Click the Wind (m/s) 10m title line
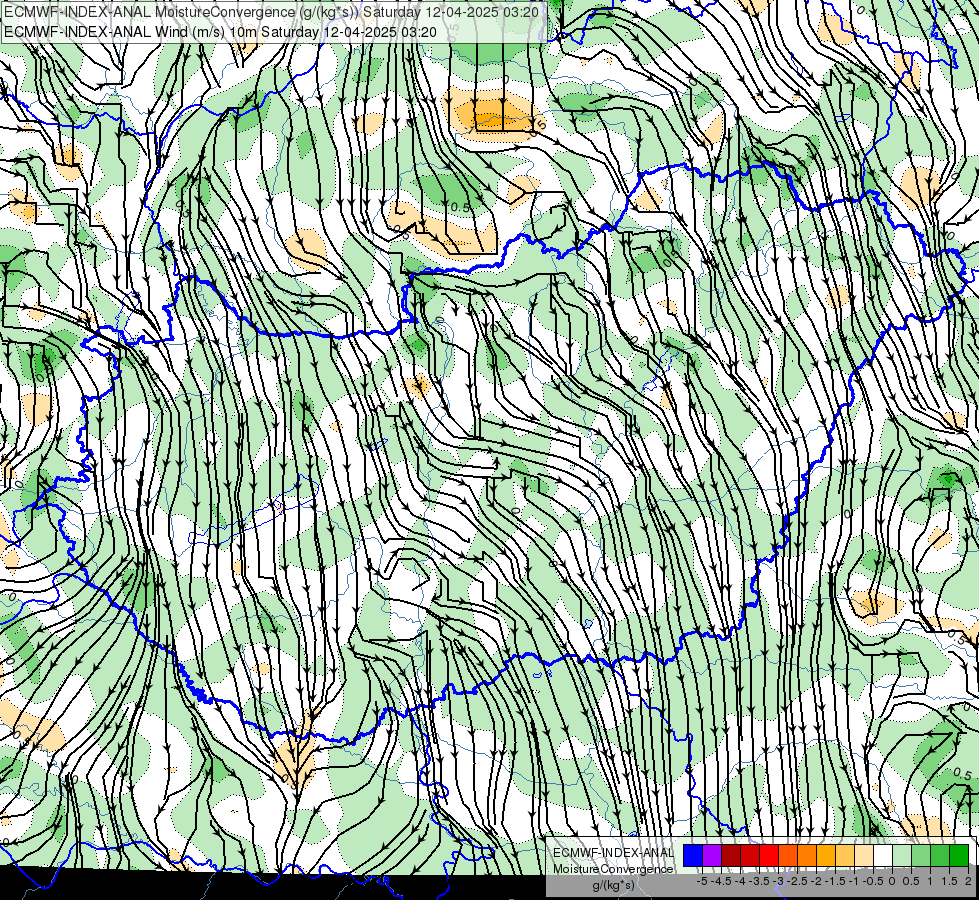 click(x=220, y=32)
